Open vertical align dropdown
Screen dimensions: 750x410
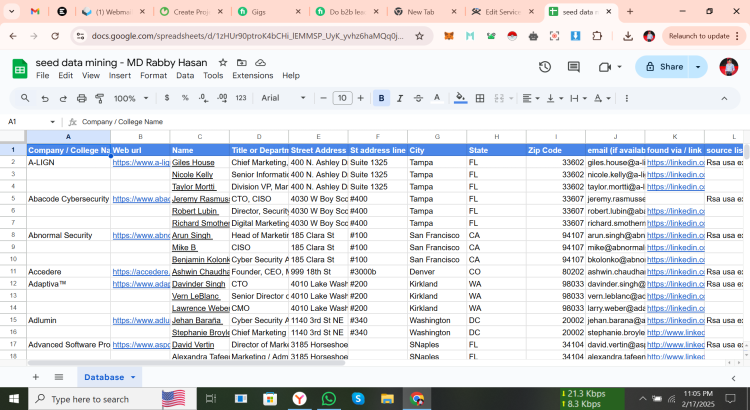[x=554, y=98]
